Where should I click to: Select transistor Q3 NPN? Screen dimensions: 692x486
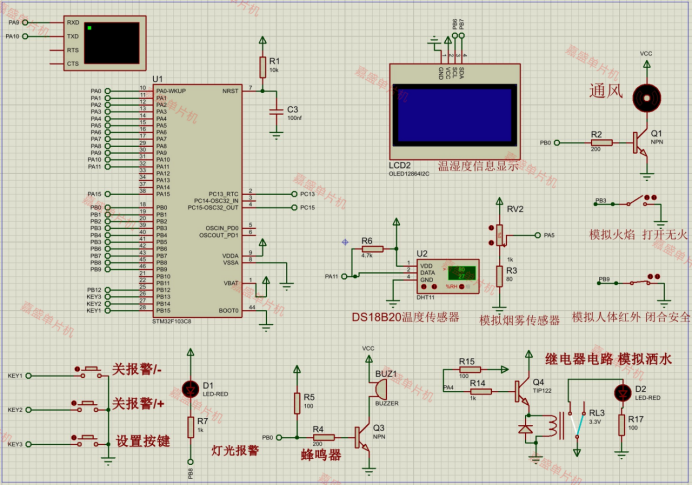tap(362, 437)
